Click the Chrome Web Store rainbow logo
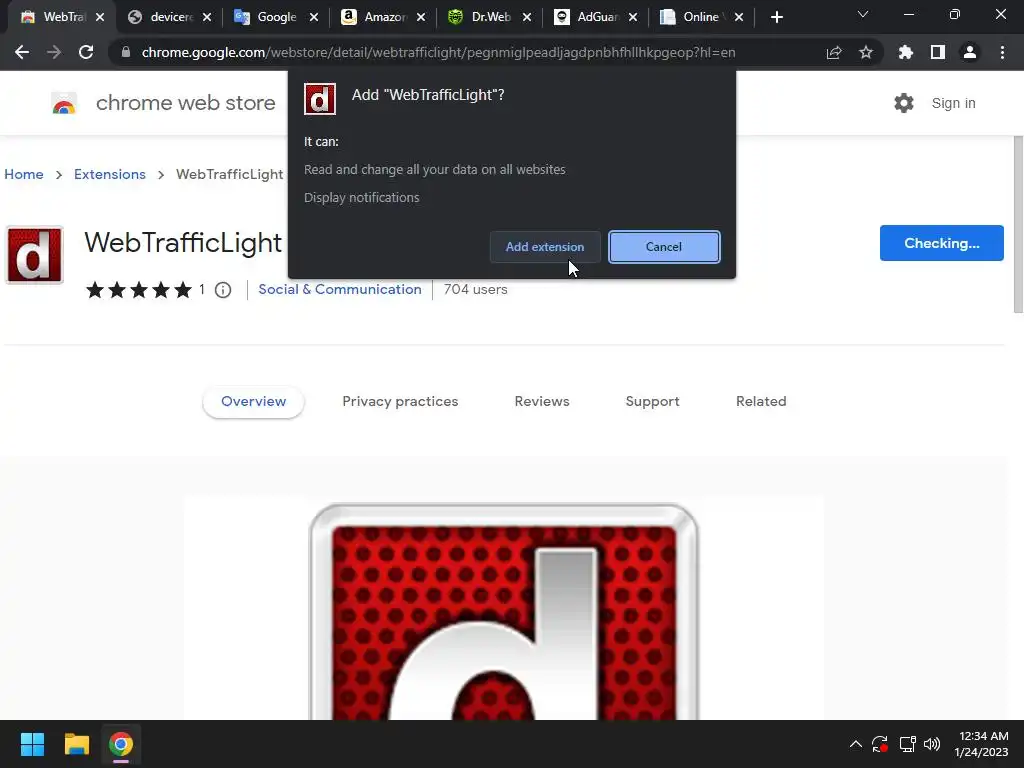This screenshot has height=768, width=1024. [x=64, y=103]
